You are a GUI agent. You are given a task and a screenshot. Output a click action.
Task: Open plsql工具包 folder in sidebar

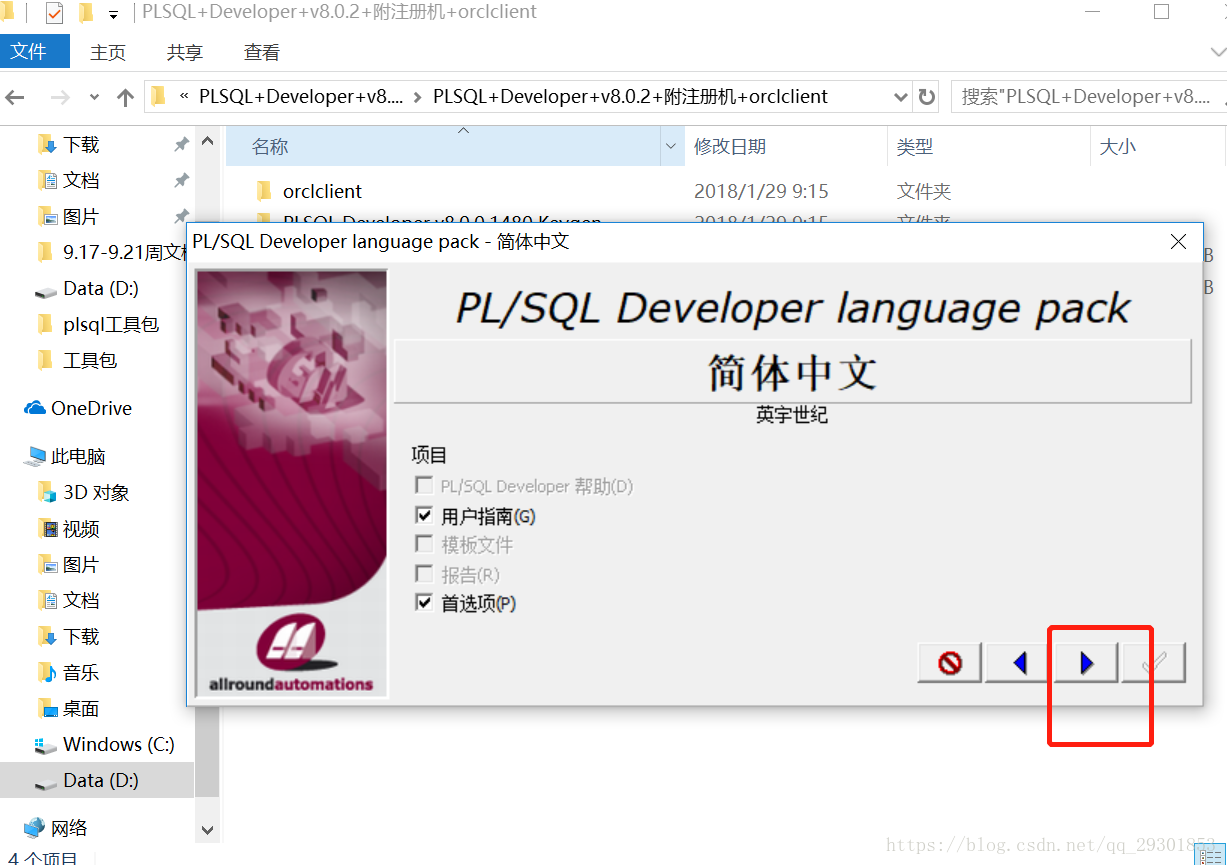pyautogui.click(x=110, y=325)
